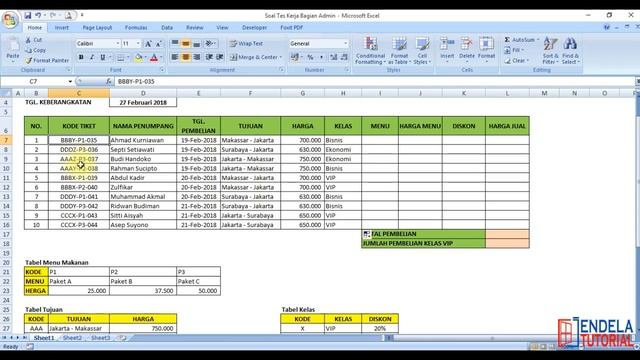Click the Paste Options smart tag icon
Screen dimensions: 640x360
point(367,234)
